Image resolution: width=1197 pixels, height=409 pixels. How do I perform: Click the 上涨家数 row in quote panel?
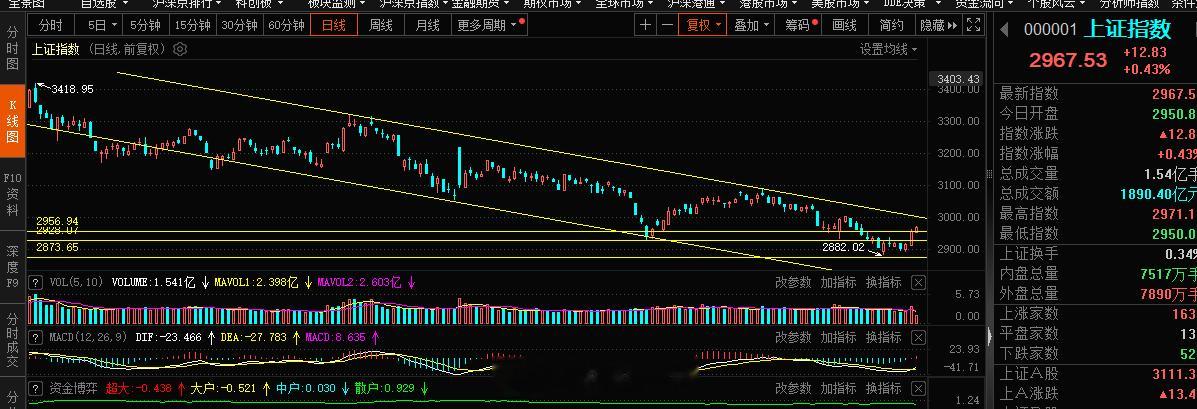(x=1095, y=314)
